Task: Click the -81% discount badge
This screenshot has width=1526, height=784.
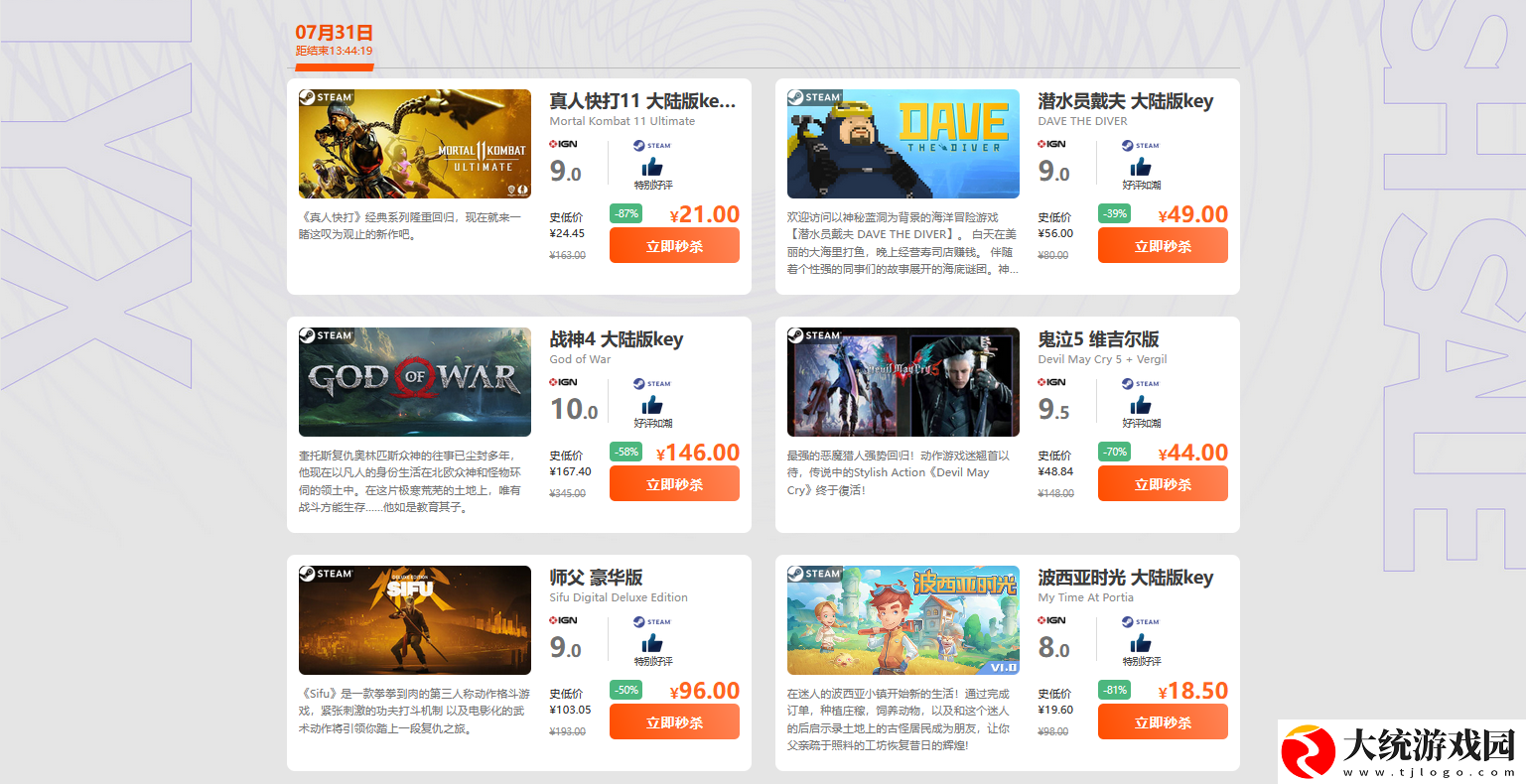Action: point(1114,690)
